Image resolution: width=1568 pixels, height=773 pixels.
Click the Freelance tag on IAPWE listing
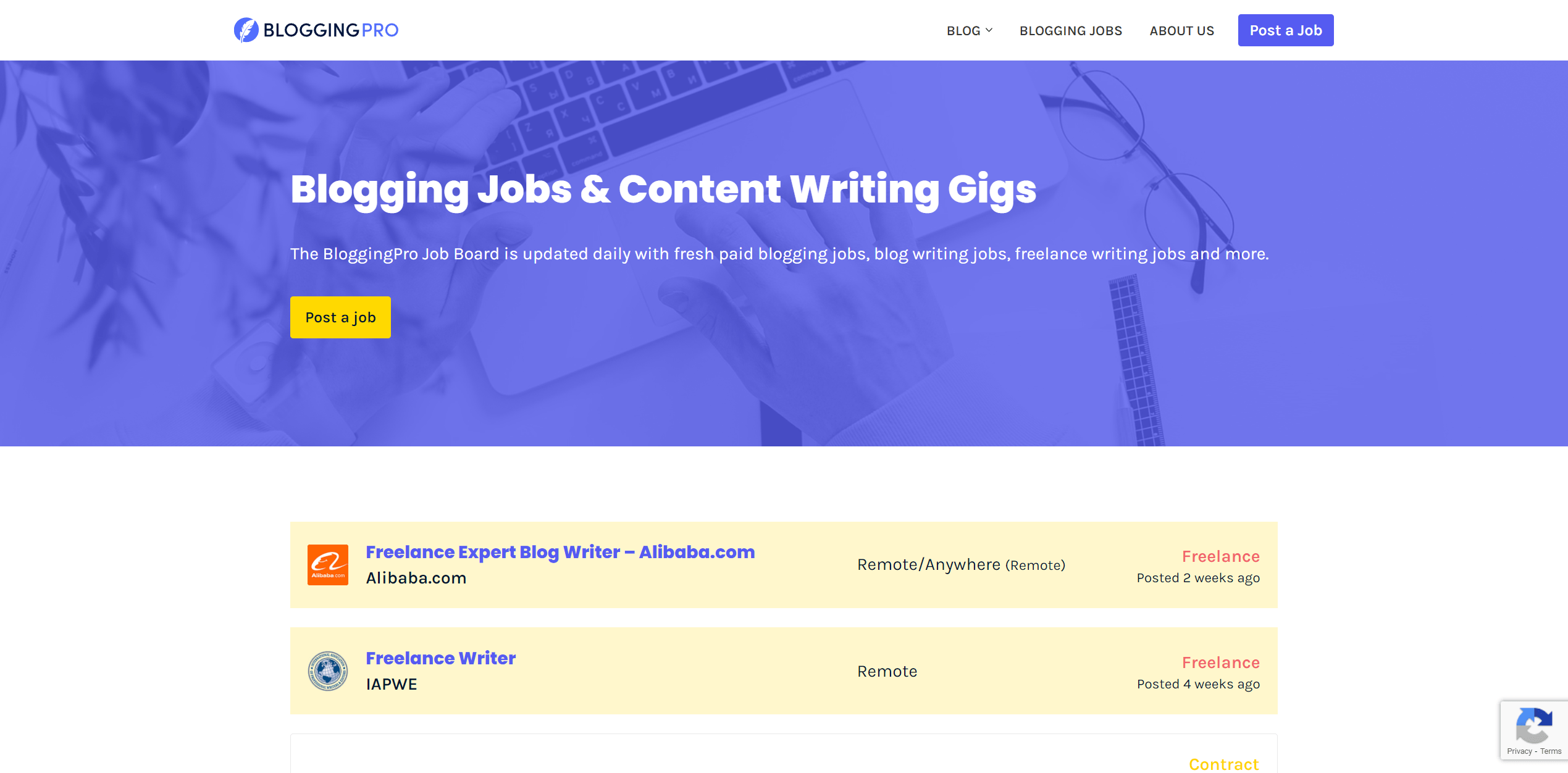click(1221, 662)
